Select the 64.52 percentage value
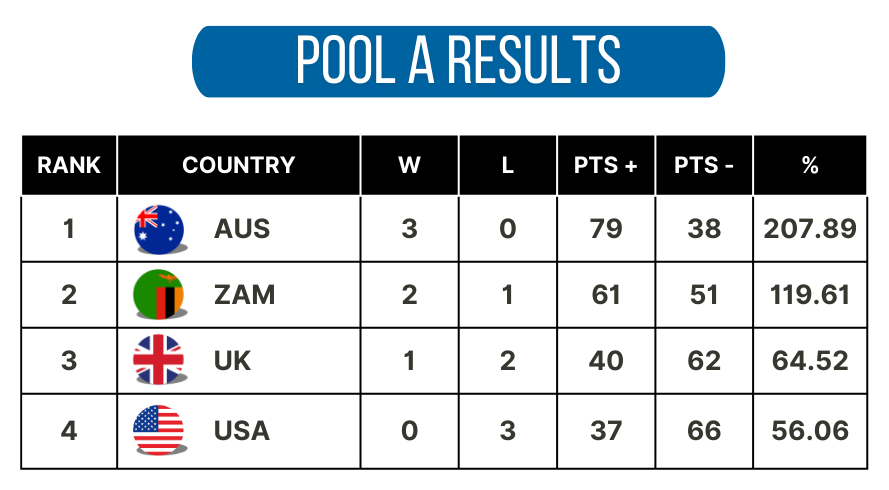Screen dimensions: 889x490 (810, 361)
